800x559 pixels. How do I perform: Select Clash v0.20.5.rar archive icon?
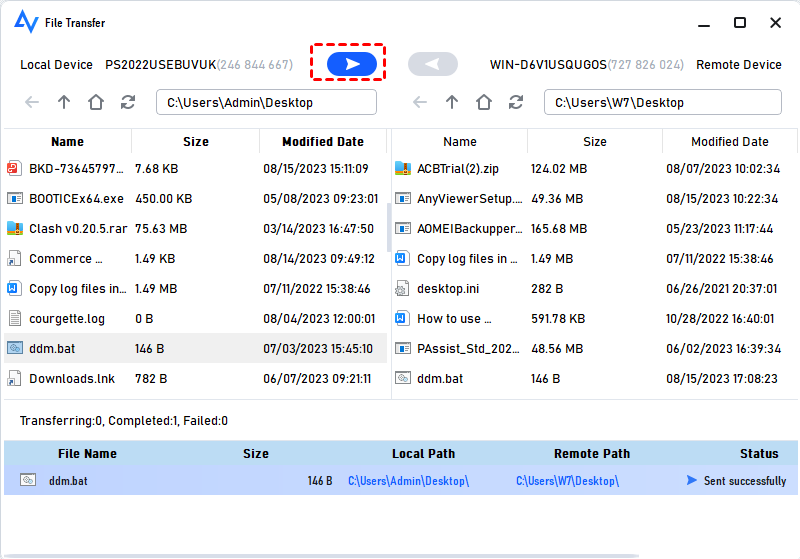coord(14,228)
